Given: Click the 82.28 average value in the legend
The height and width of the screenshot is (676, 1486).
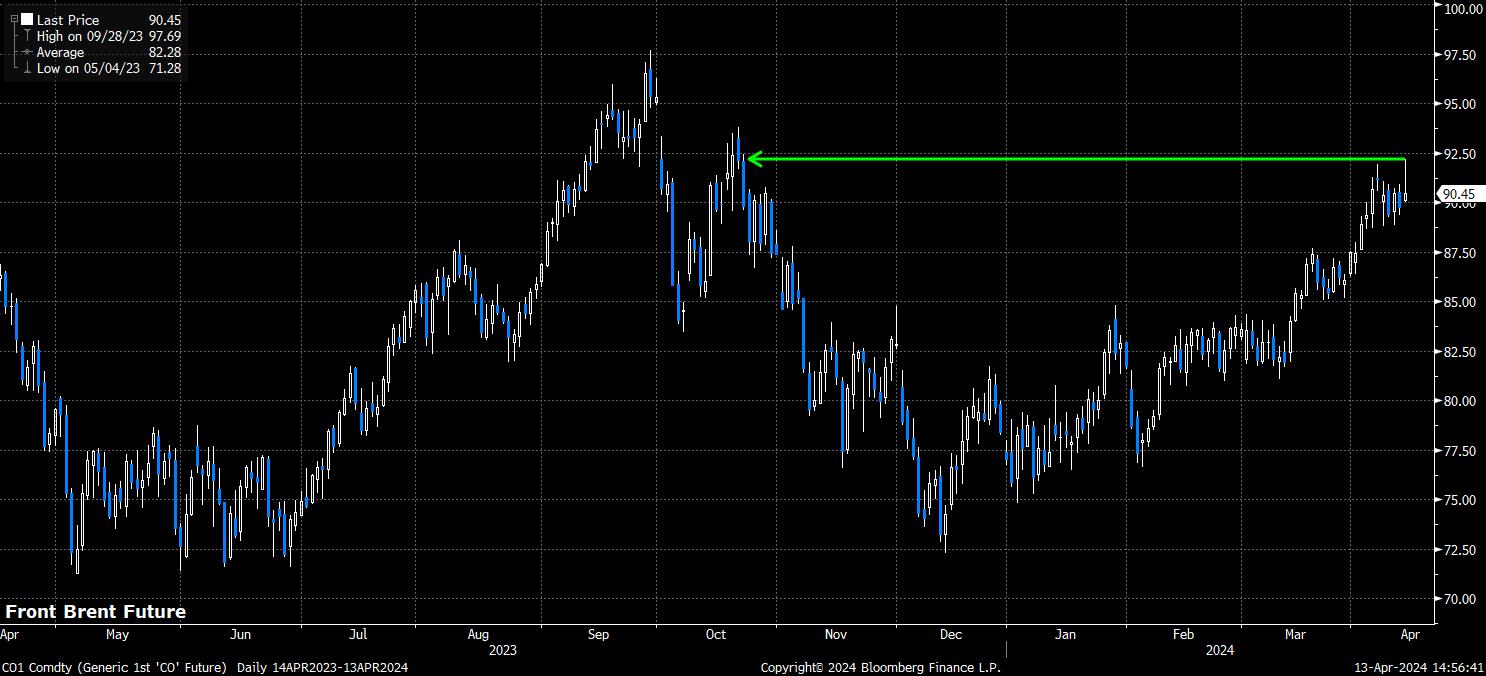Looking at the screenshot, I should [x=165, y=52].
